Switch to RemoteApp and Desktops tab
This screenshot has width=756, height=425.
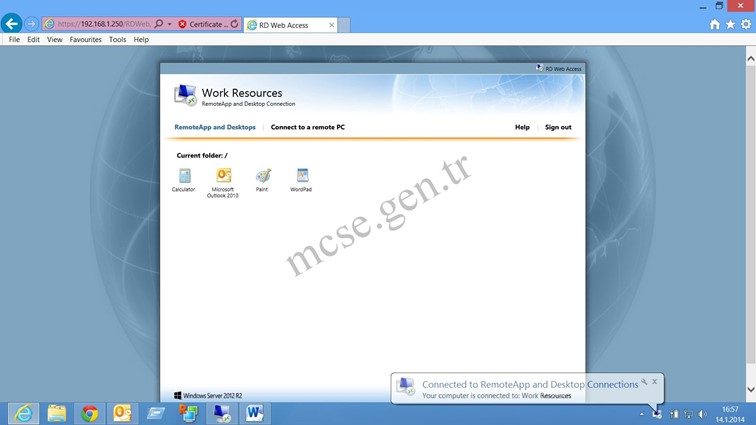(x=215, y=127)
